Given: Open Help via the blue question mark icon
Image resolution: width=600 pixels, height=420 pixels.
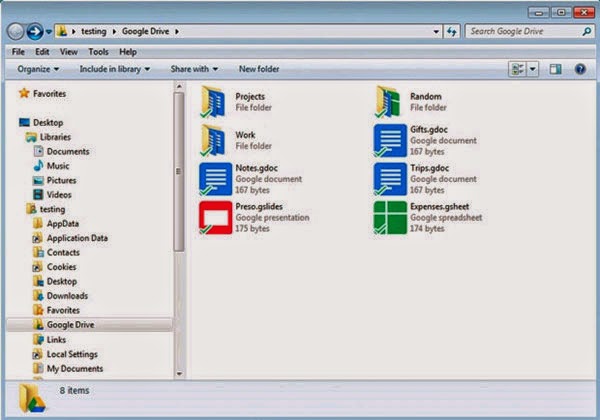Looking at the screenshot, I should point(580,69).
